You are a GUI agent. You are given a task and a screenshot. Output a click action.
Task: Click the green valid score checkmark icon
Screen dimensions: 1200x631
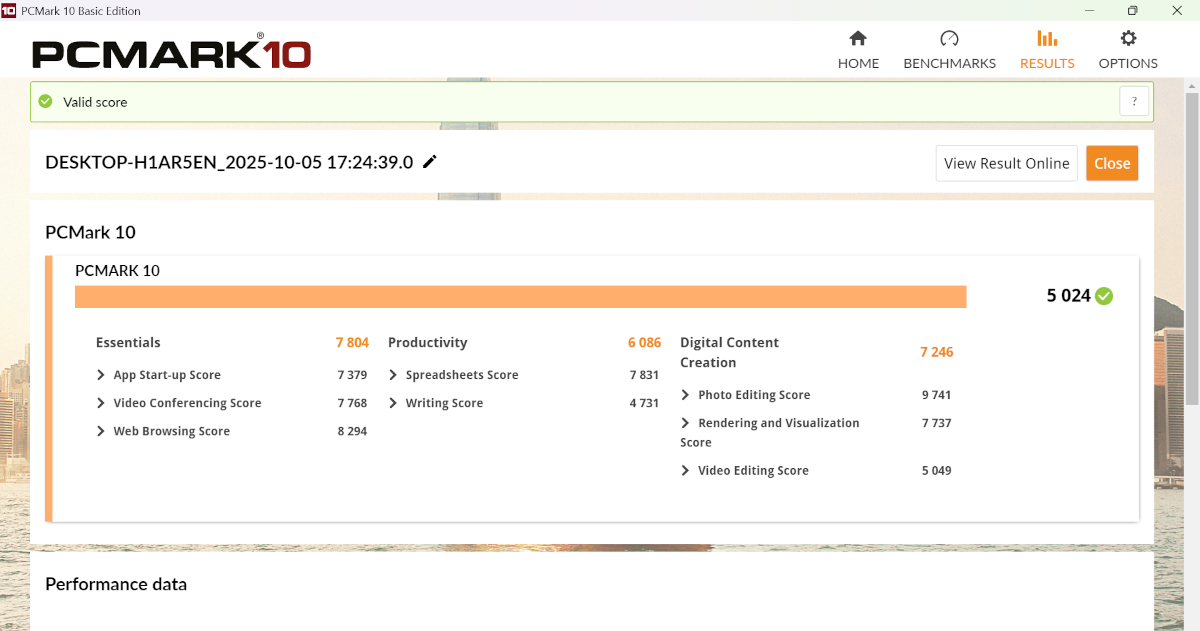click(x=45, y=101)
